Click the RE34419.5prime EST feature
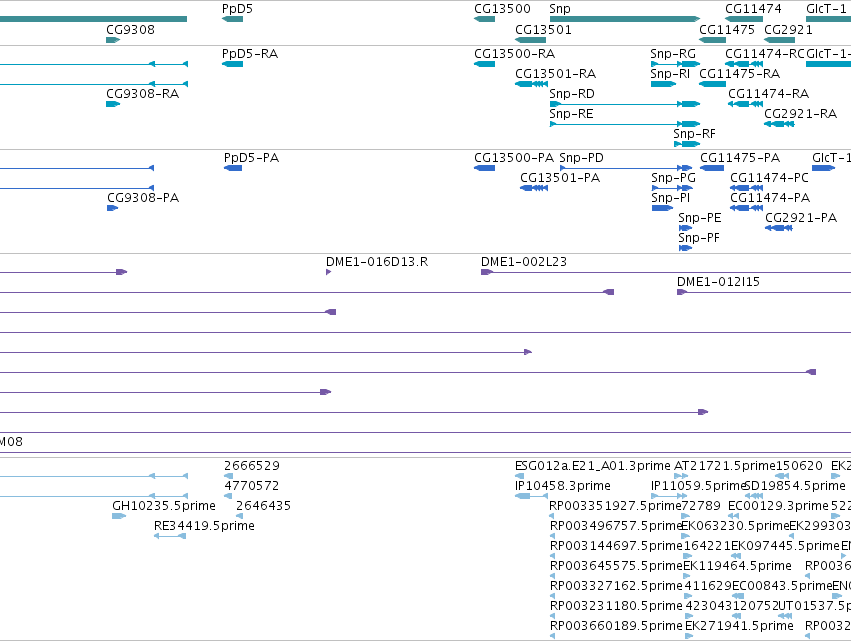The width and height of the screenshot is (851, 641). click(170, 536)
